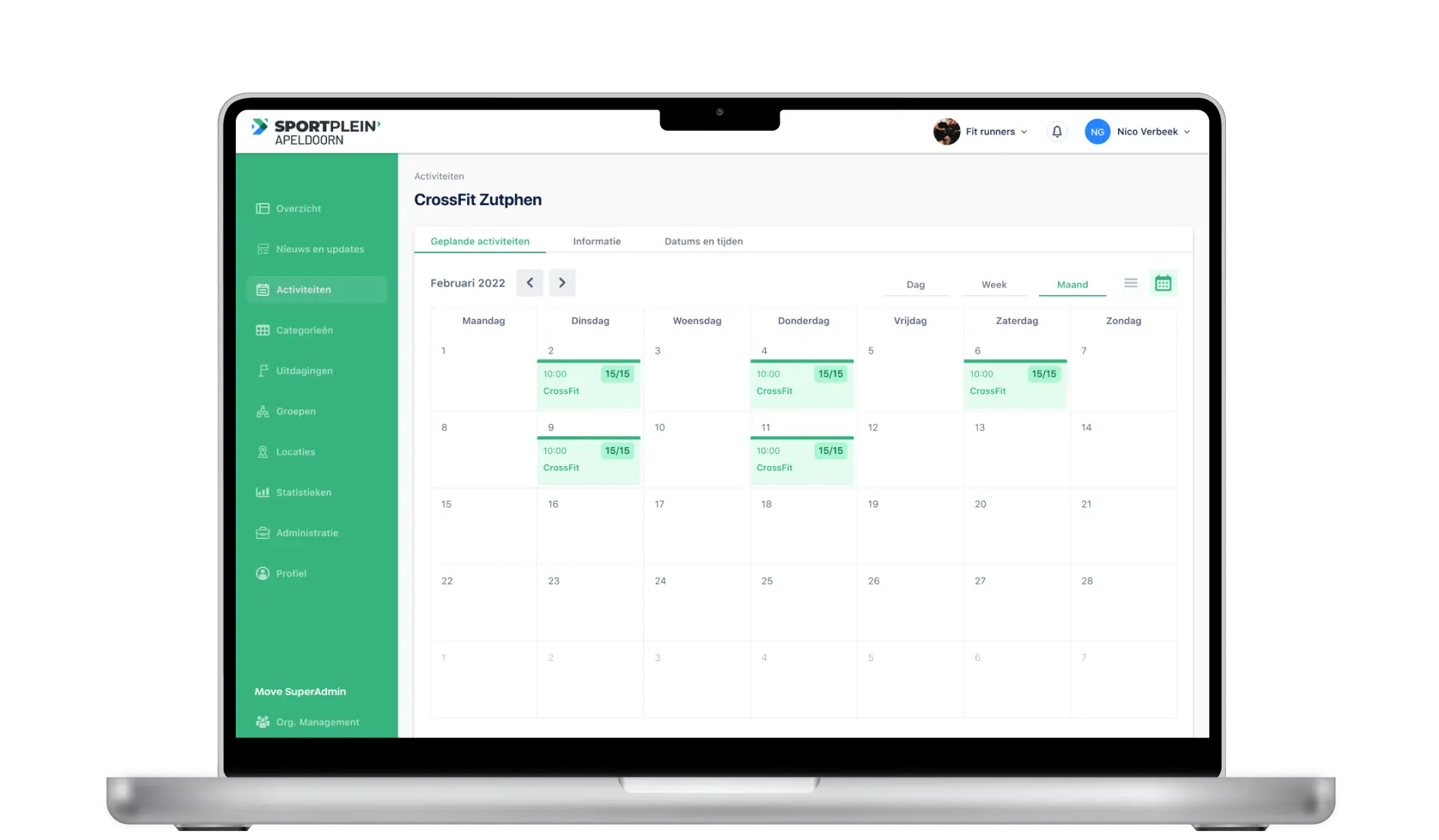
Task: Open CrossFit event on February 2
Action: (x=589, y=383)
